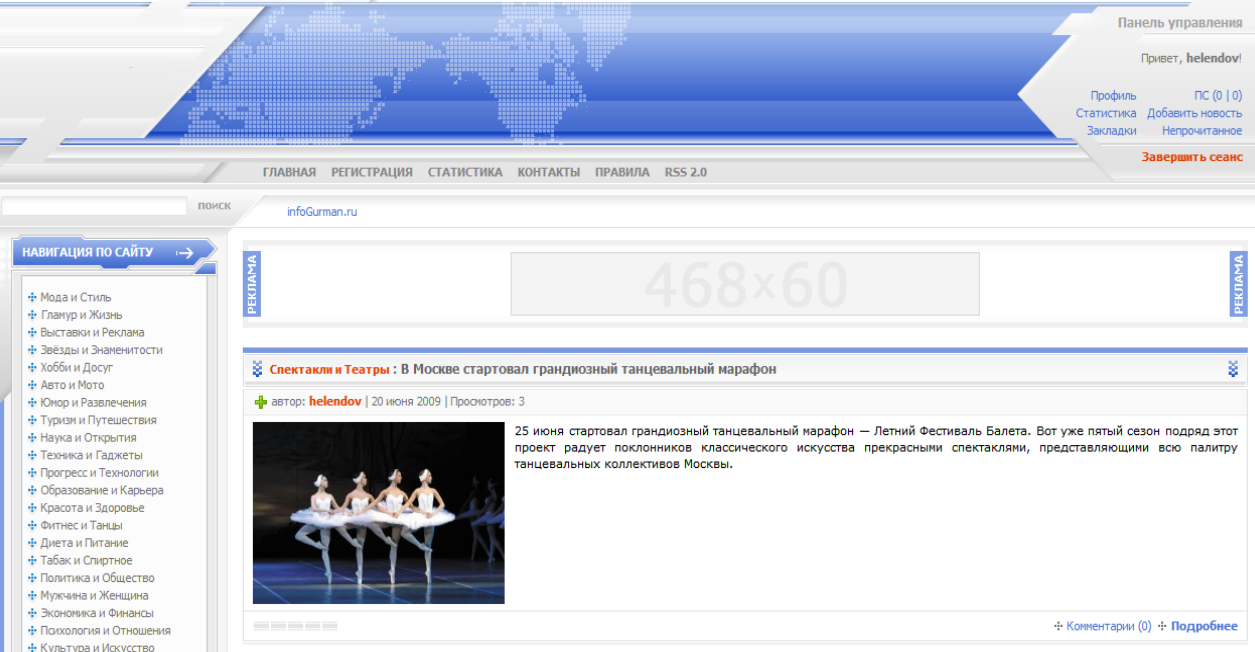Open Статистика in the control panel
Image resolution: width=1255 pixels, height=652 pixels.
point(1106,113)
